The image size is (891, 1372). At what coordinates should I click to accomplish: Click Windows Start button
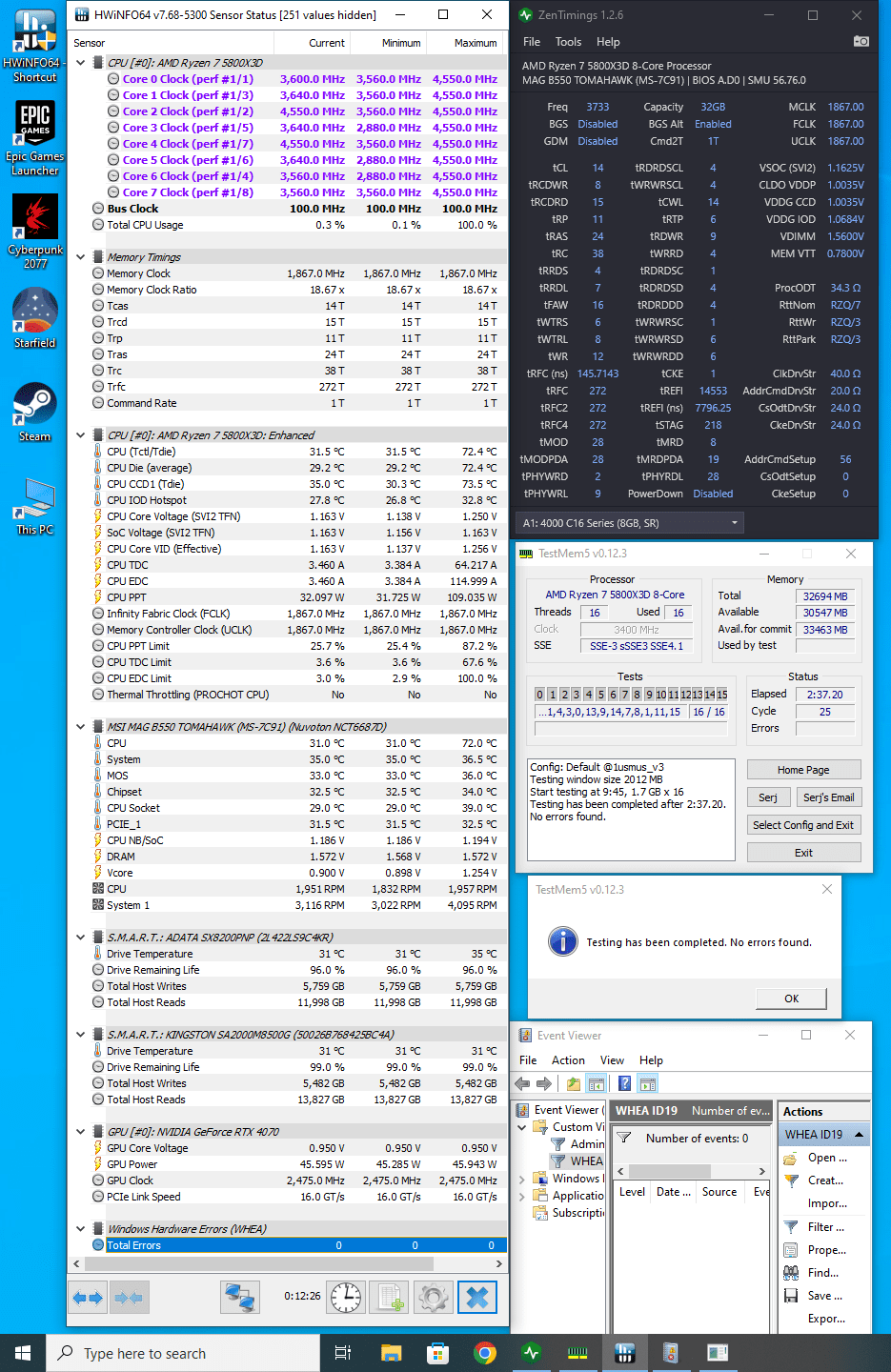23,1353
